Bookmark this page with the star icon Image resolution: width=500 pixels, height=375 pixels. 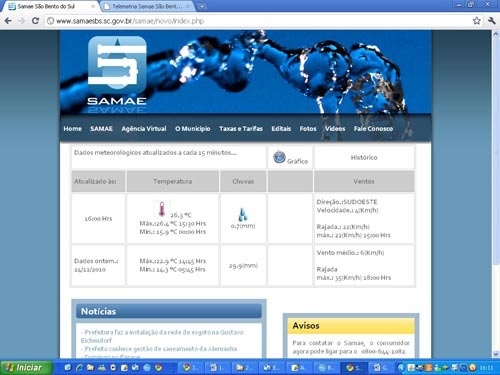tap(477, 21)
